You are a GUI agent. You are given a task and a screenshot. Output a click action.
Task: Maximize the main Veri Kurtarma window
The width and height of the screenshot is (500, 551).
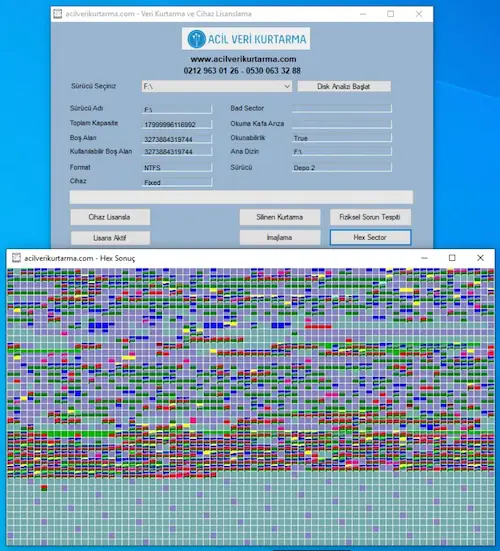390,14
